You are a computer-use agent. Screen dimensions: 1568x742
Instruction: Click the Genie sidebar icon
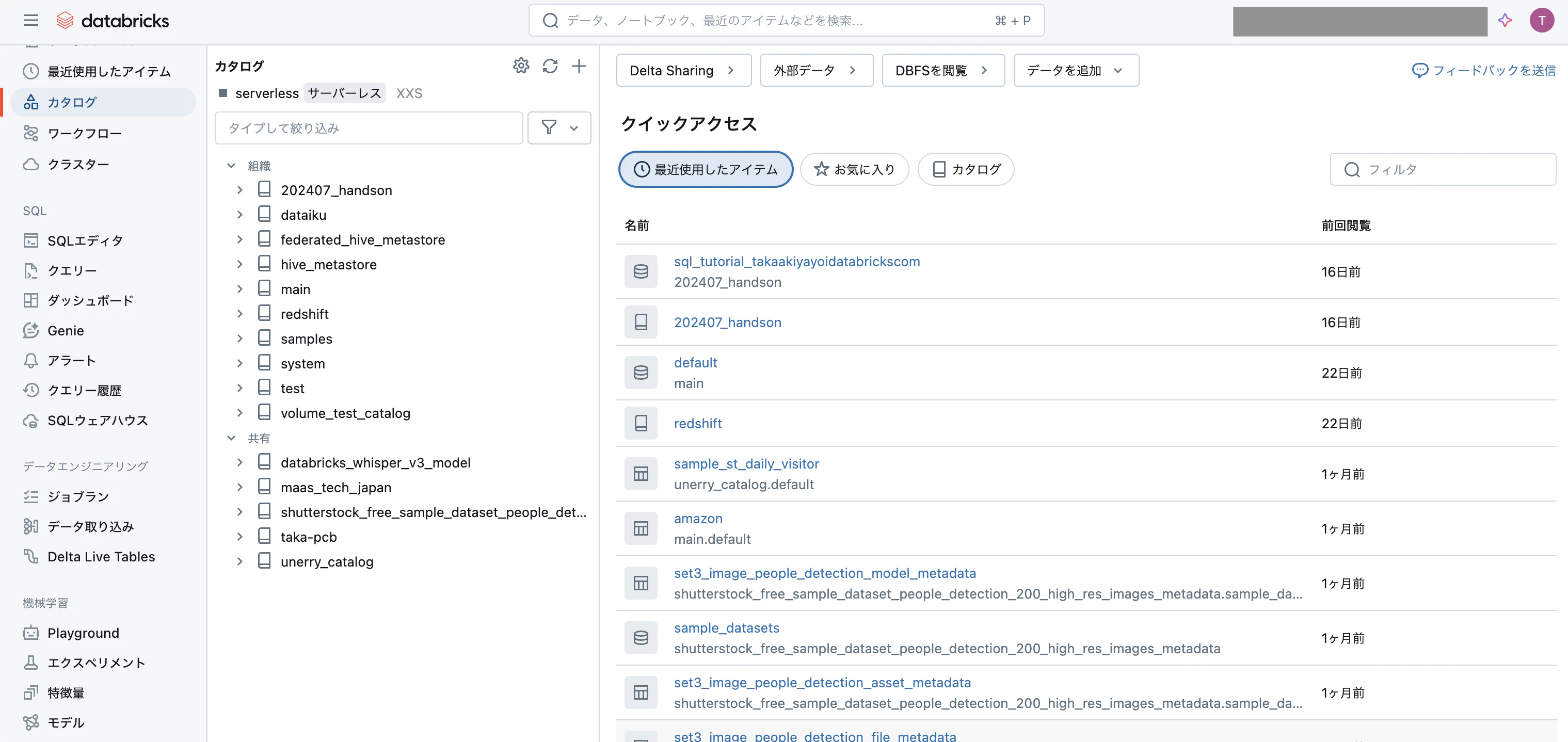(30, 331)
